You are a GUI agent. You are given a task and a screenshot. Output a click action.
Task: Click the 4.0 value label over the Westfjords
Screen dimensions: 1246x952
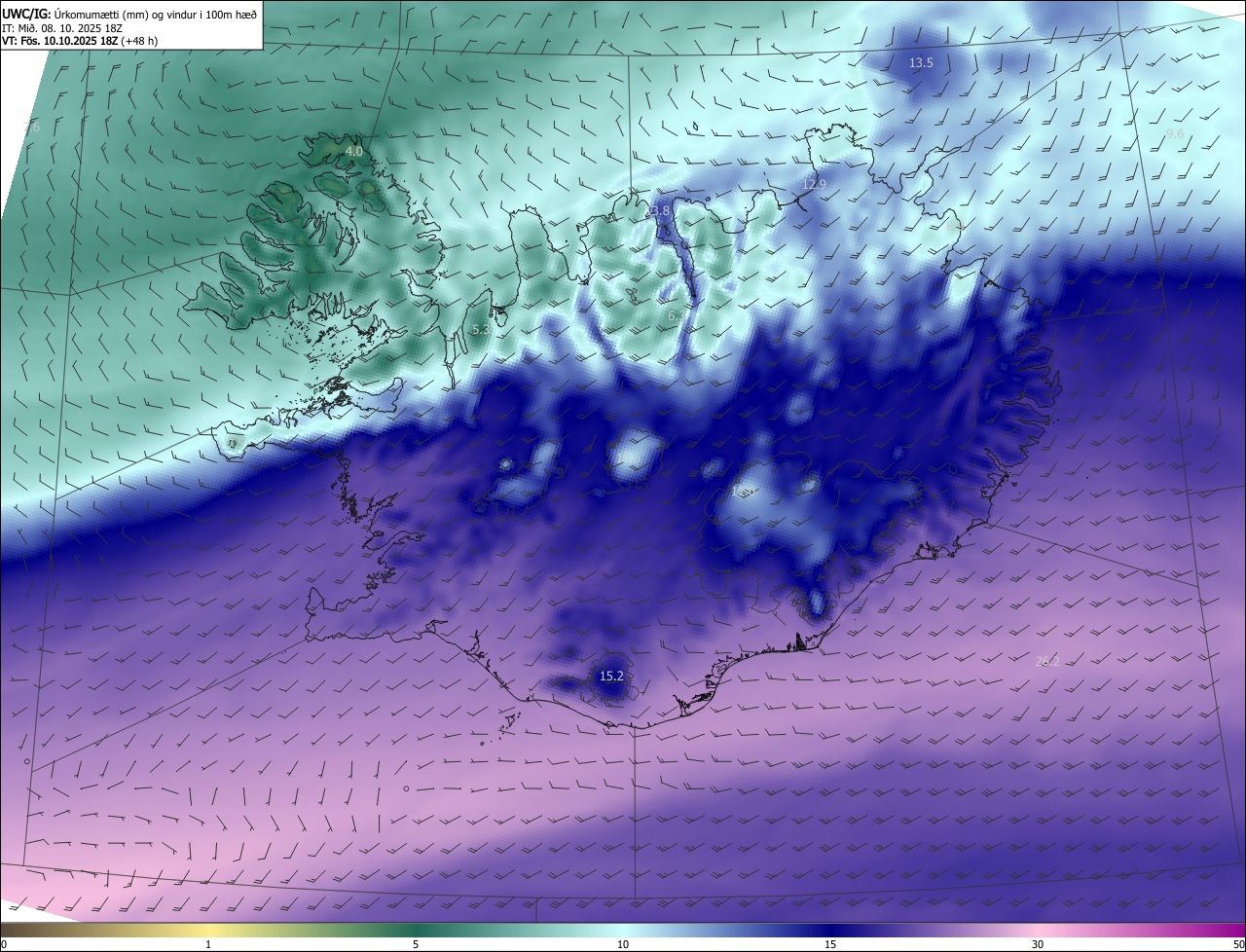point(354,152)
